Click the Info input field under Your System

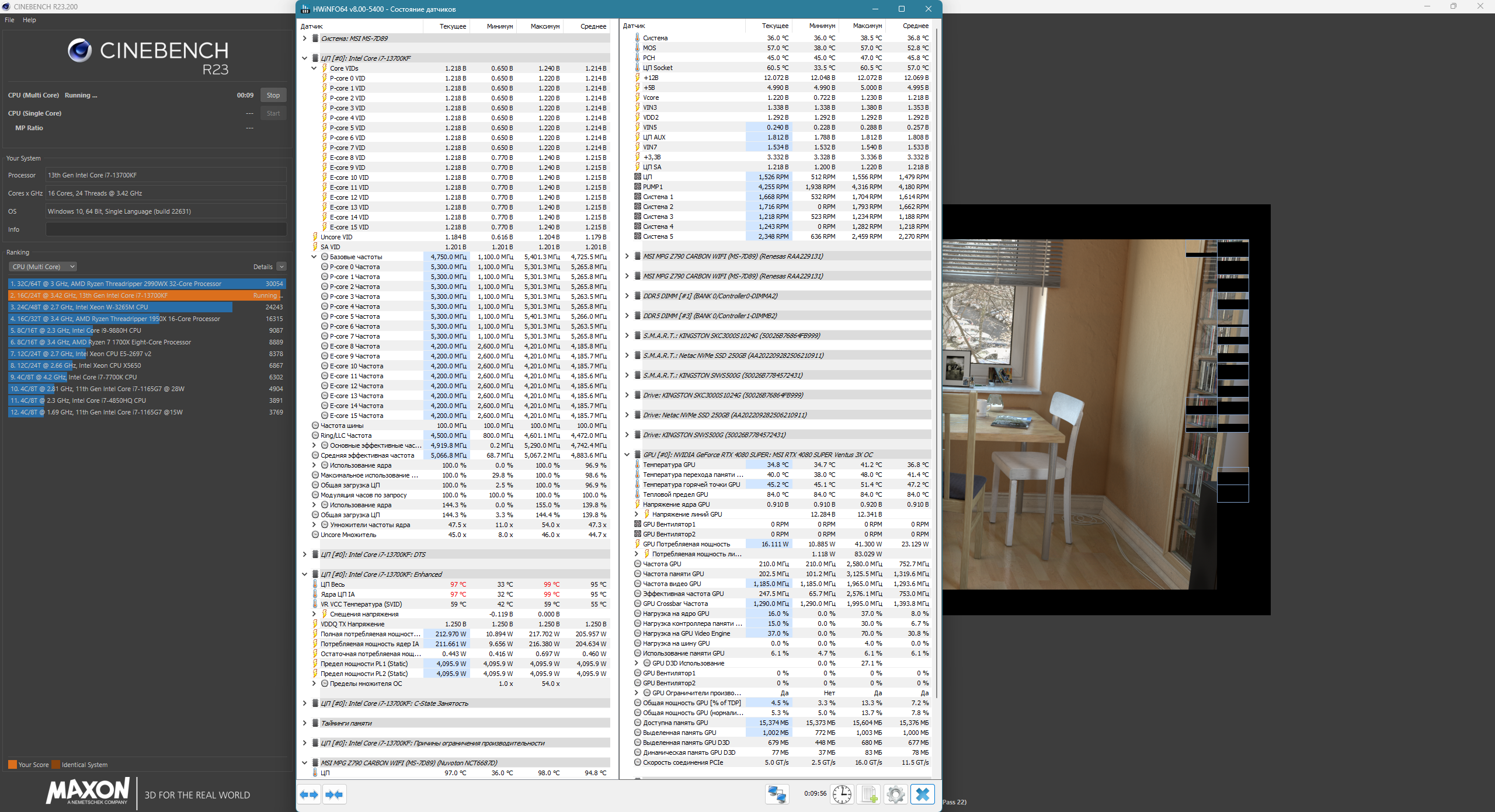coord(166,229)
